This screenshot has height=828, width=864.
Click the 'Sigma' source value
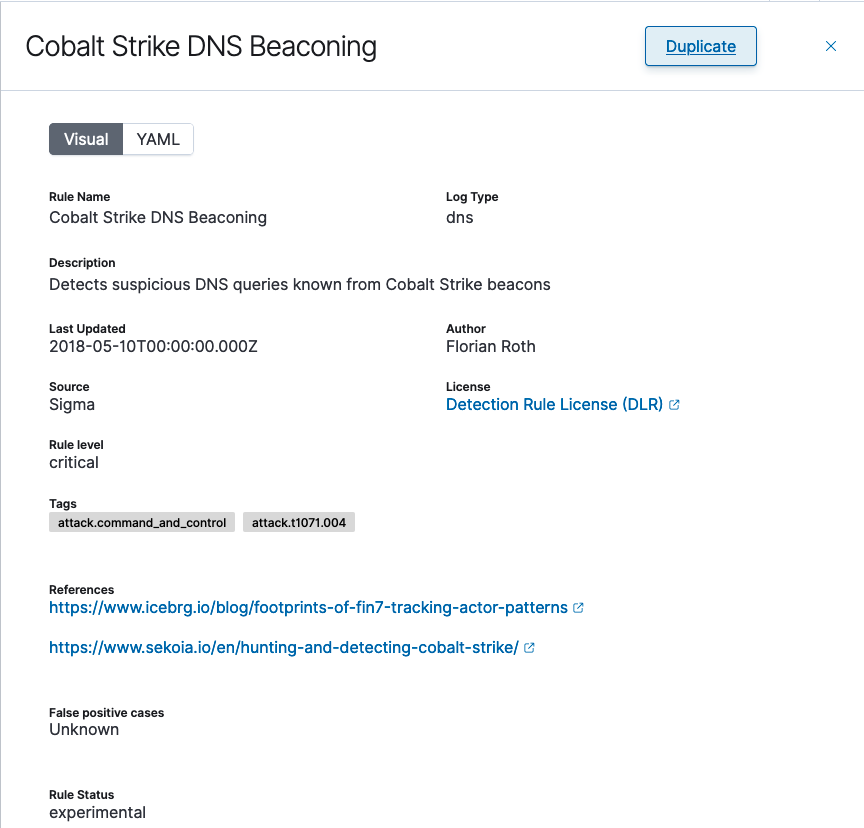72,405
